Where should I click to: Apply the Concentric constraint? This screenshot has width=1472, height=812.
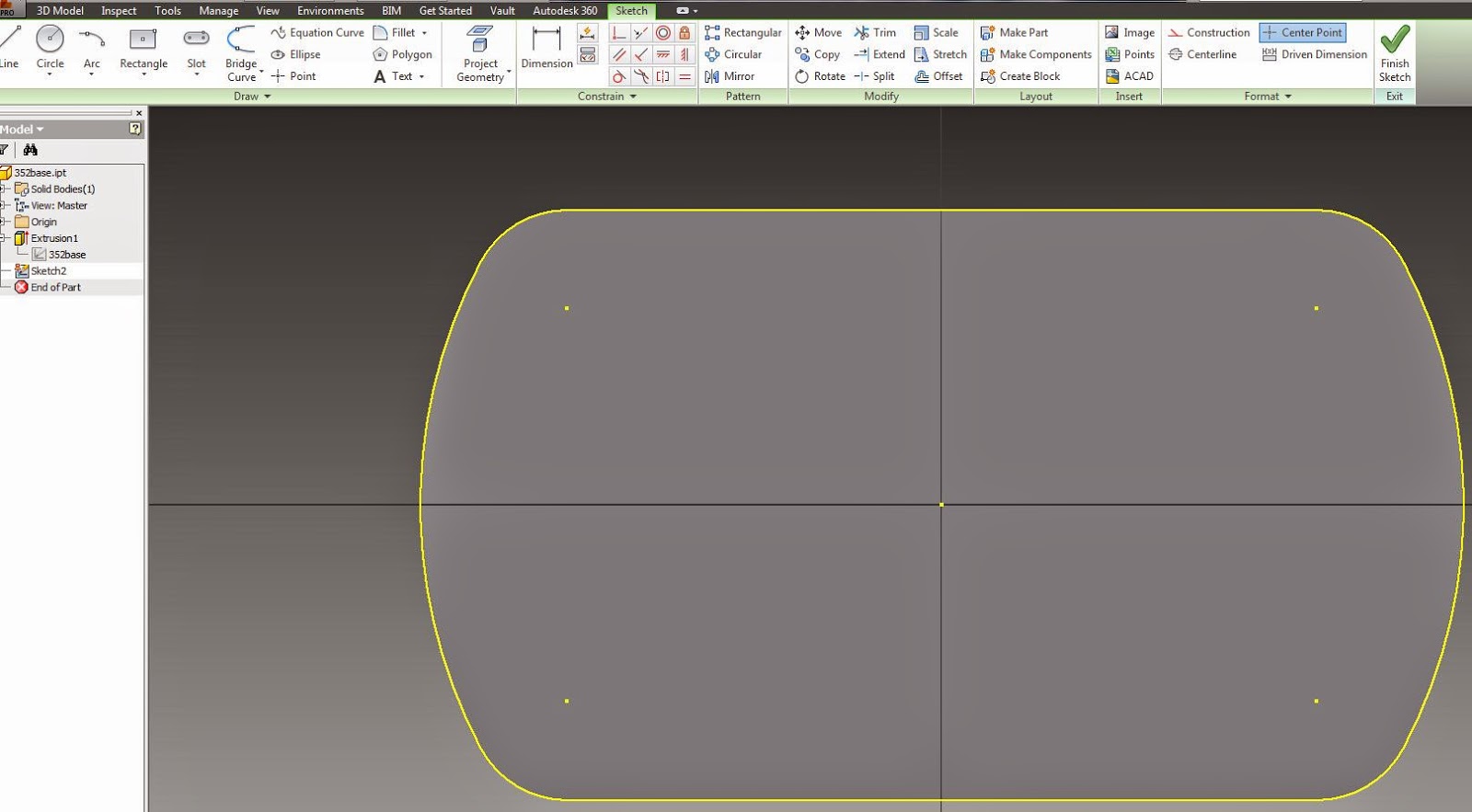pos(663,33)
